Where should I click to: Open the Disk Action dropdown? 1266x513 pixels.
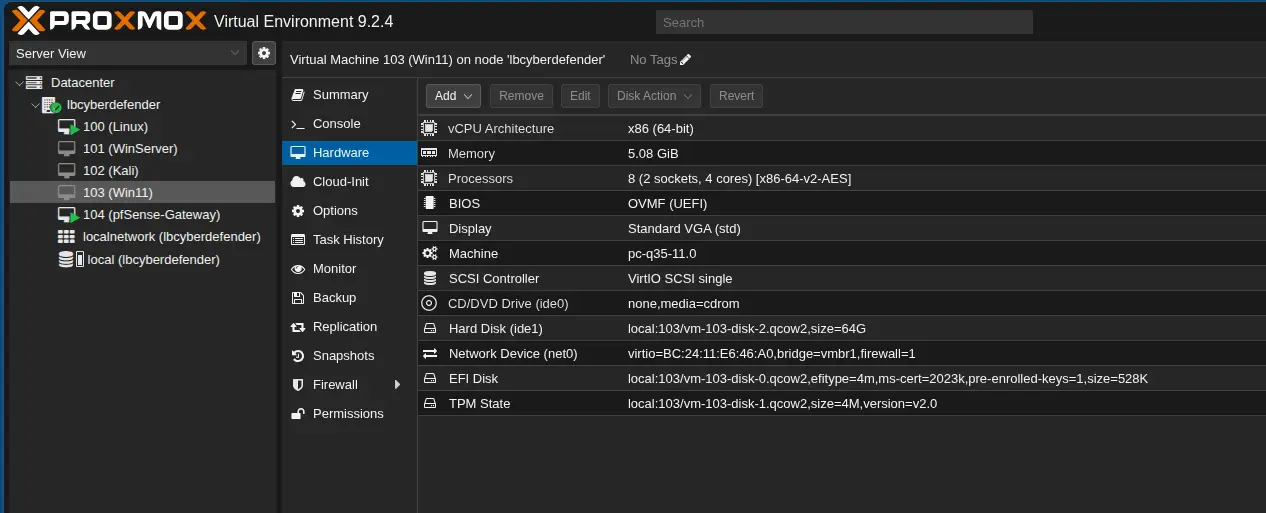coord(654,96)
